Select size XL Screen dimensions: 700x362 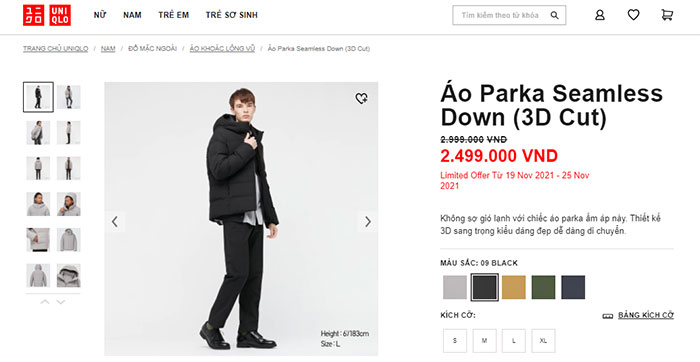tap(543, 341)
